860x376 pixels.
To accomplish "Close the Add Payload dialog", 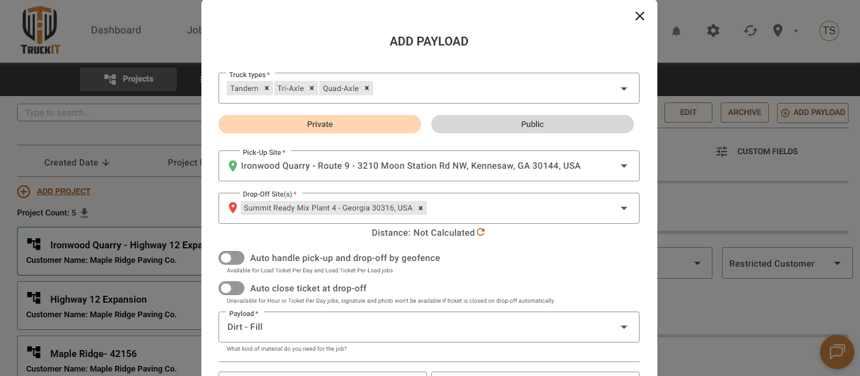I will click(x=640, y=16).
